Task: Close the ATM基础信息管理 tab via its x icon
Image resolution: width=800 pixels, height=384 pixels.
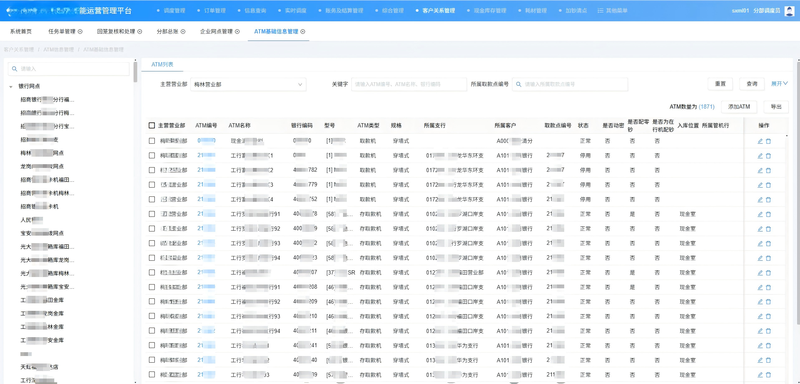Action: (303, 31)
